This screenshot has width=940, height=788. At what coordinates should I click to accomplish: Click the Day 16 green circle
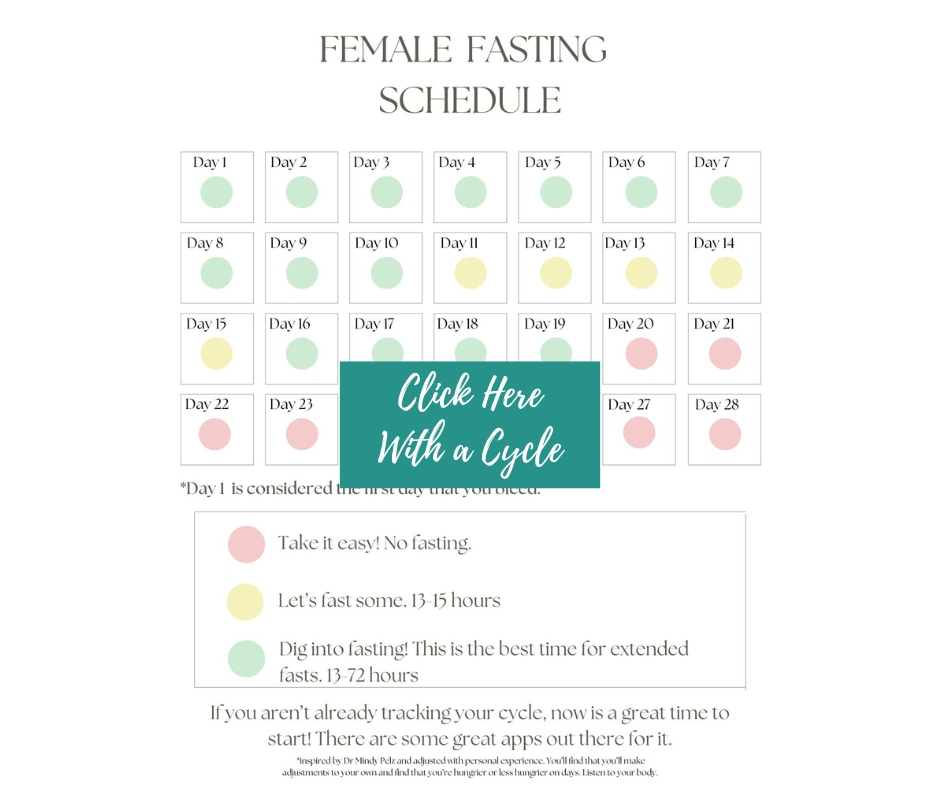coord(302,353)
